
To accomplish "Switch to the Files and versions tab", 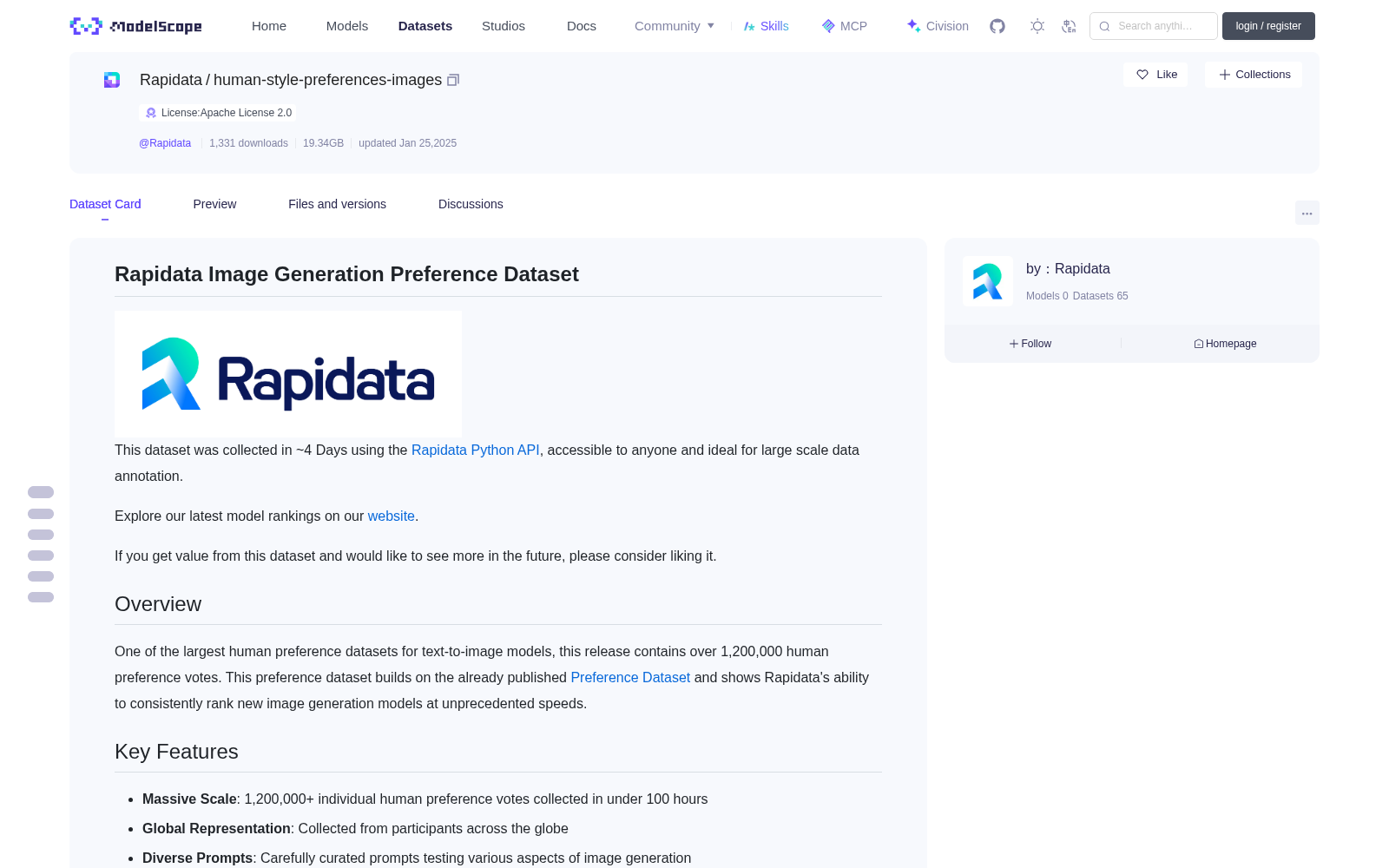I will point(337,204).
